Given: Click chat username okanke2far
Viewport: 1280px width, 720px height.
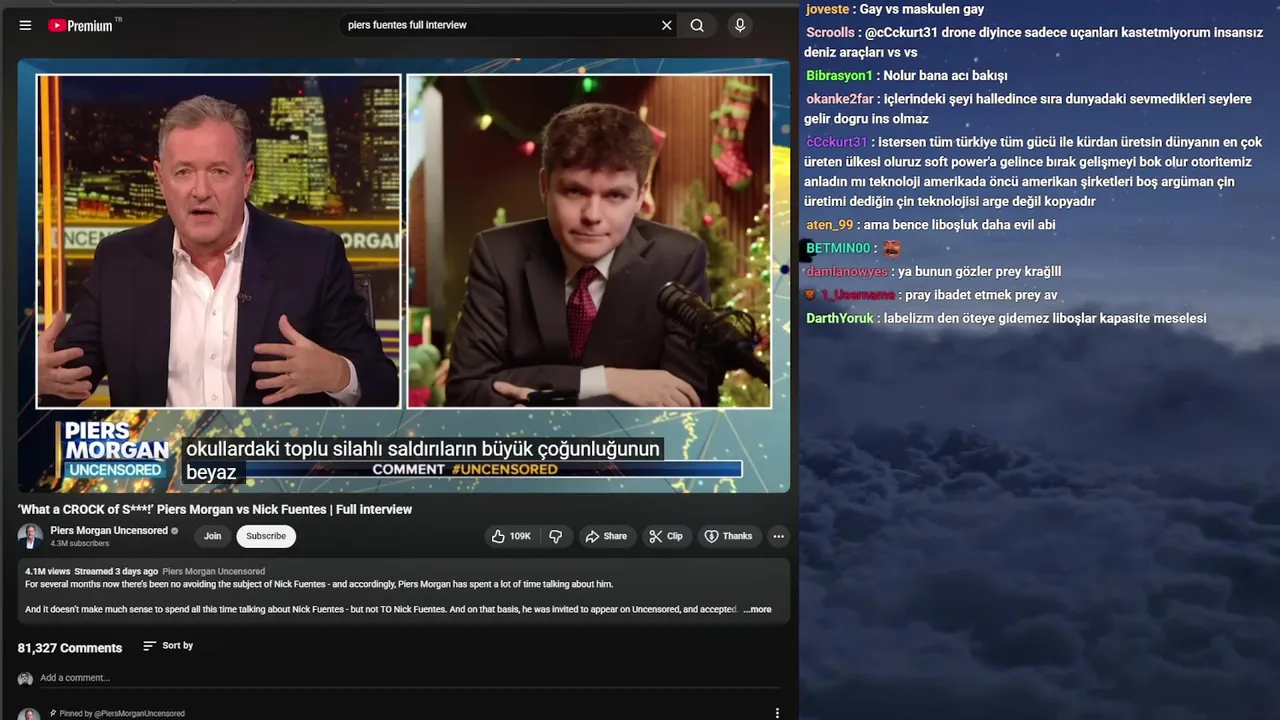Looking at the screenshot, I should pyautogui.click(x=840, y=99).
